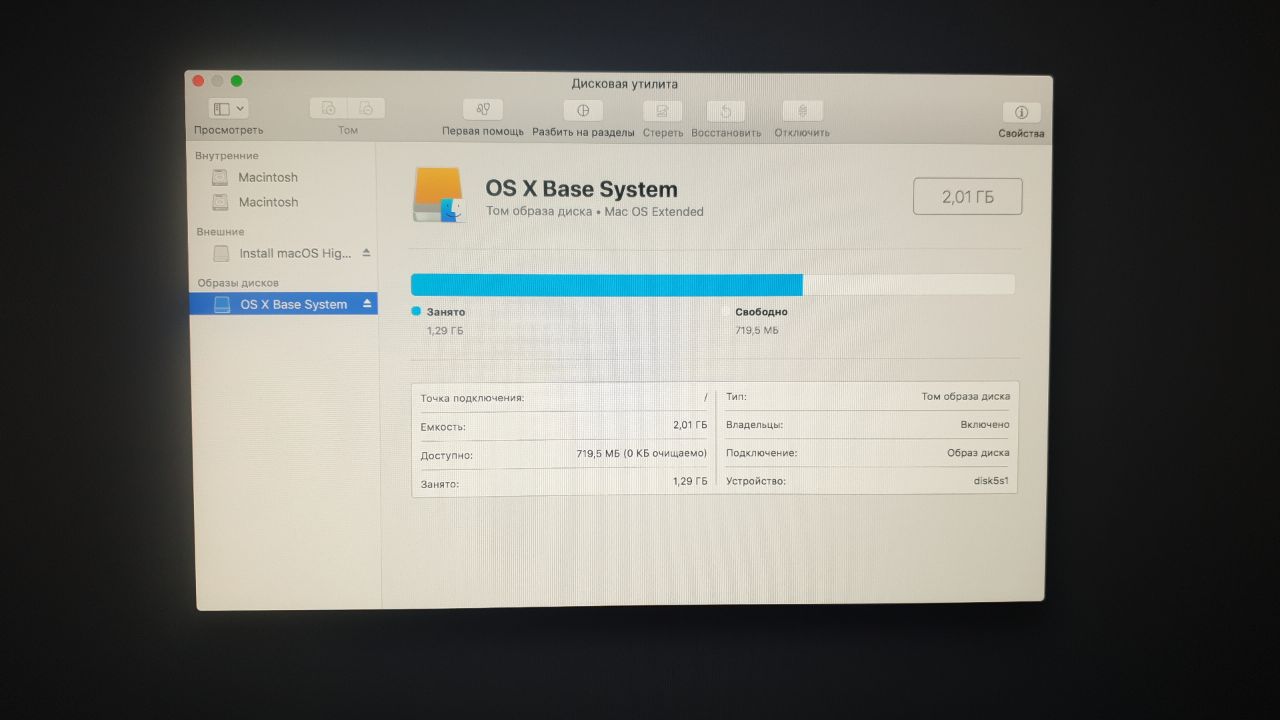The image size is (1280, 720).
Task: Click the Владельцы: Включено row
Action: pos(868,424)
